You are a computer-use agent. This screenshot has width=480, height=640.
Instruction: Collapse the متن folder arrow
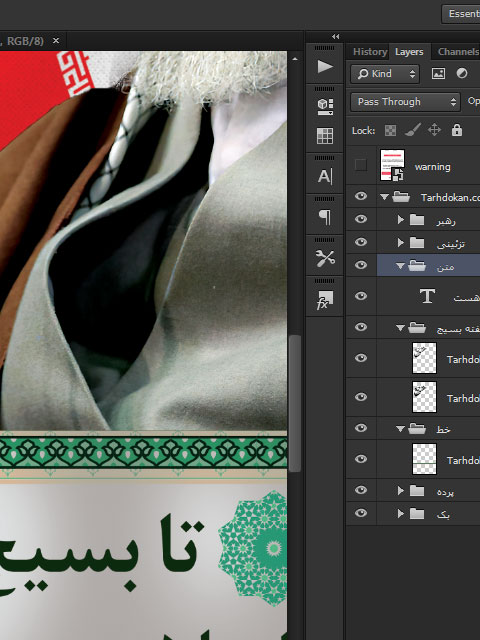(400, 266)
